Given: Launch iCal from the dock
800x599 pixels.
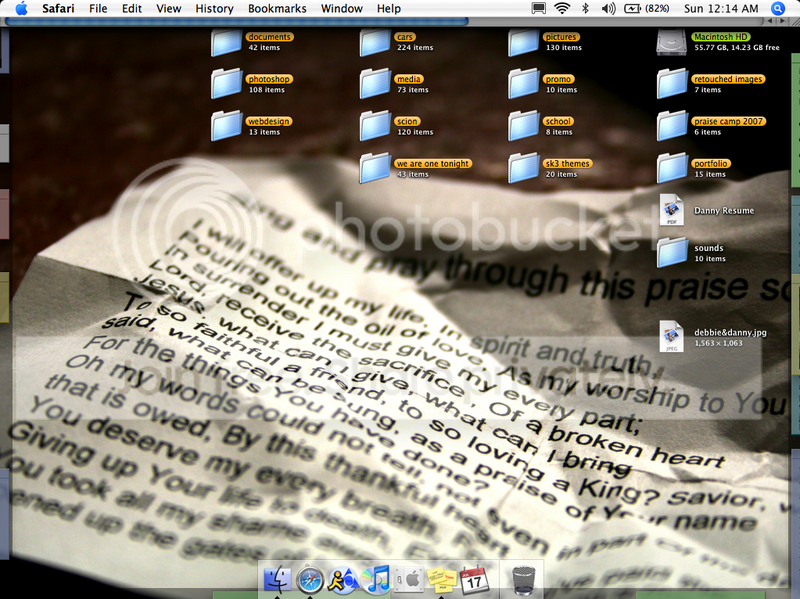Looking at the screenshot, I should coord(472,578).
